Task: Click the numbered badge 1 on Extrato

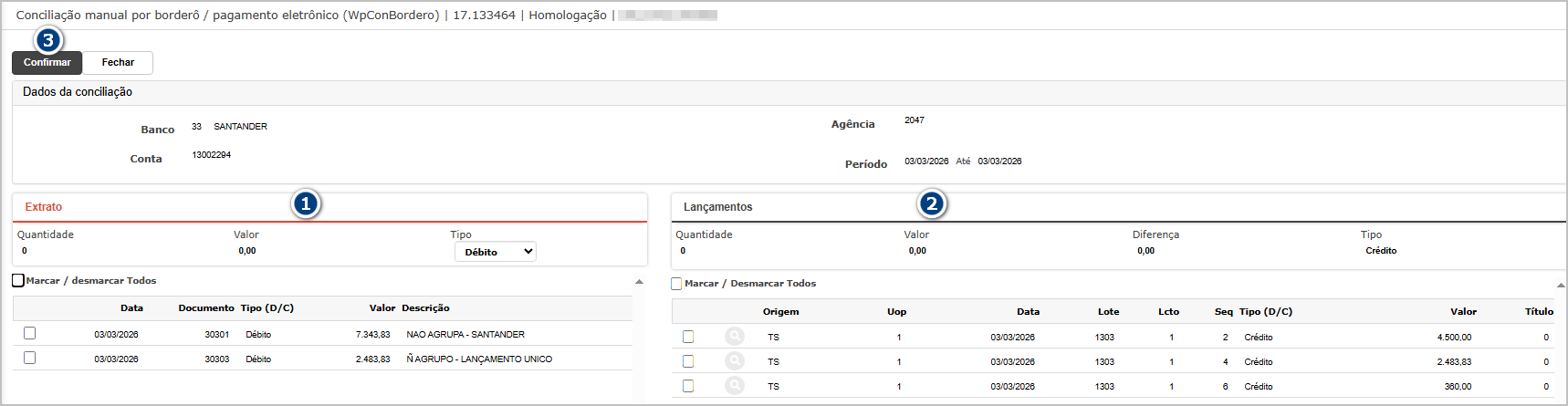Action: pyautogui.click(x=306, y=203)
